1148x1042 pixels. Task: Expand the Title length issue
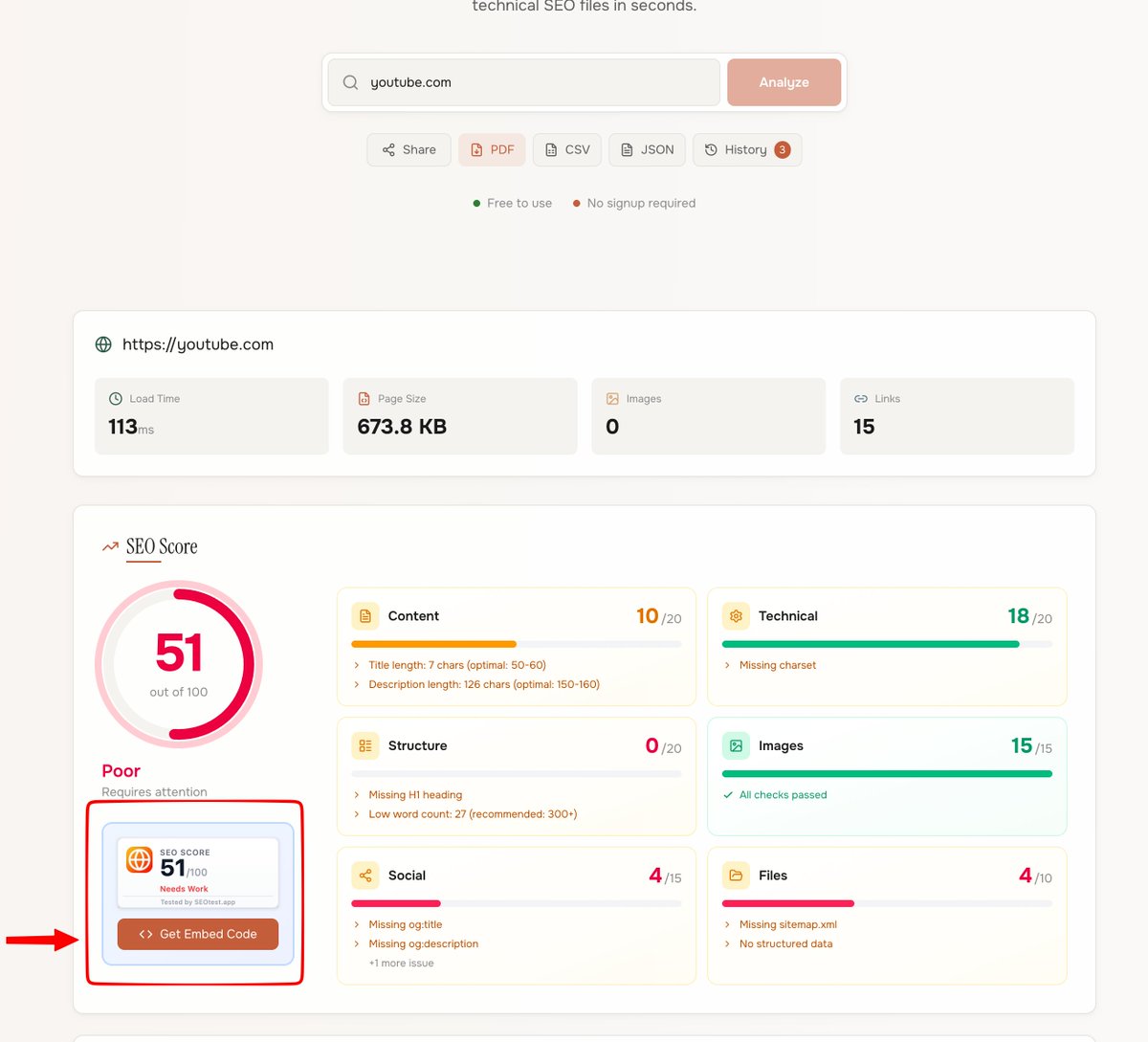pos(450,665)
